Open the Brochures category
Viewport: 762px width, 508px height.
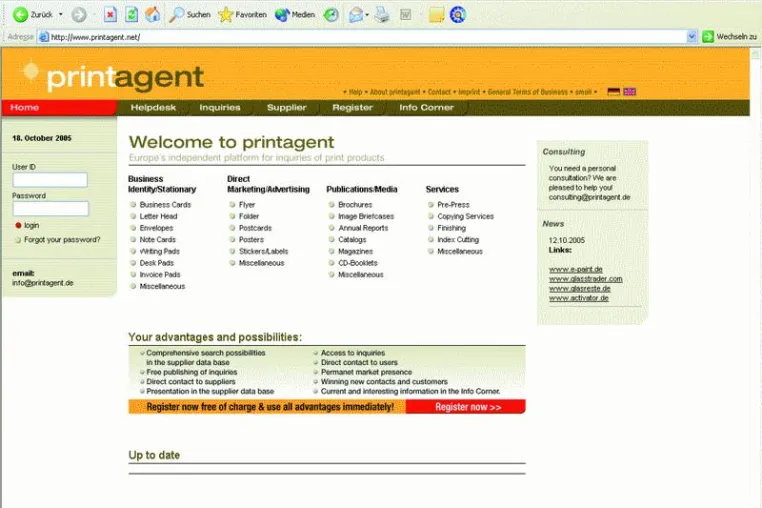(x=355, y=205)
